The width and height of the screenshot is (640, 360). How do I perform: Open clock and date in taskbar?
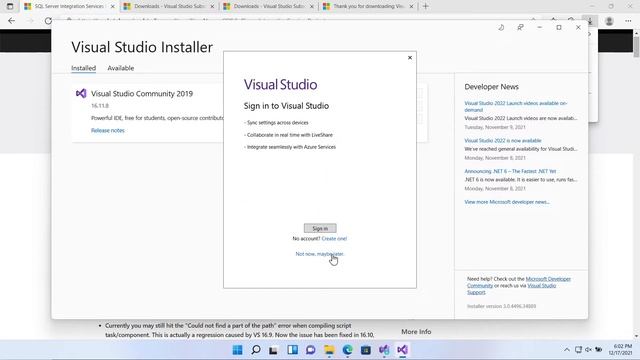pos(620,350)
